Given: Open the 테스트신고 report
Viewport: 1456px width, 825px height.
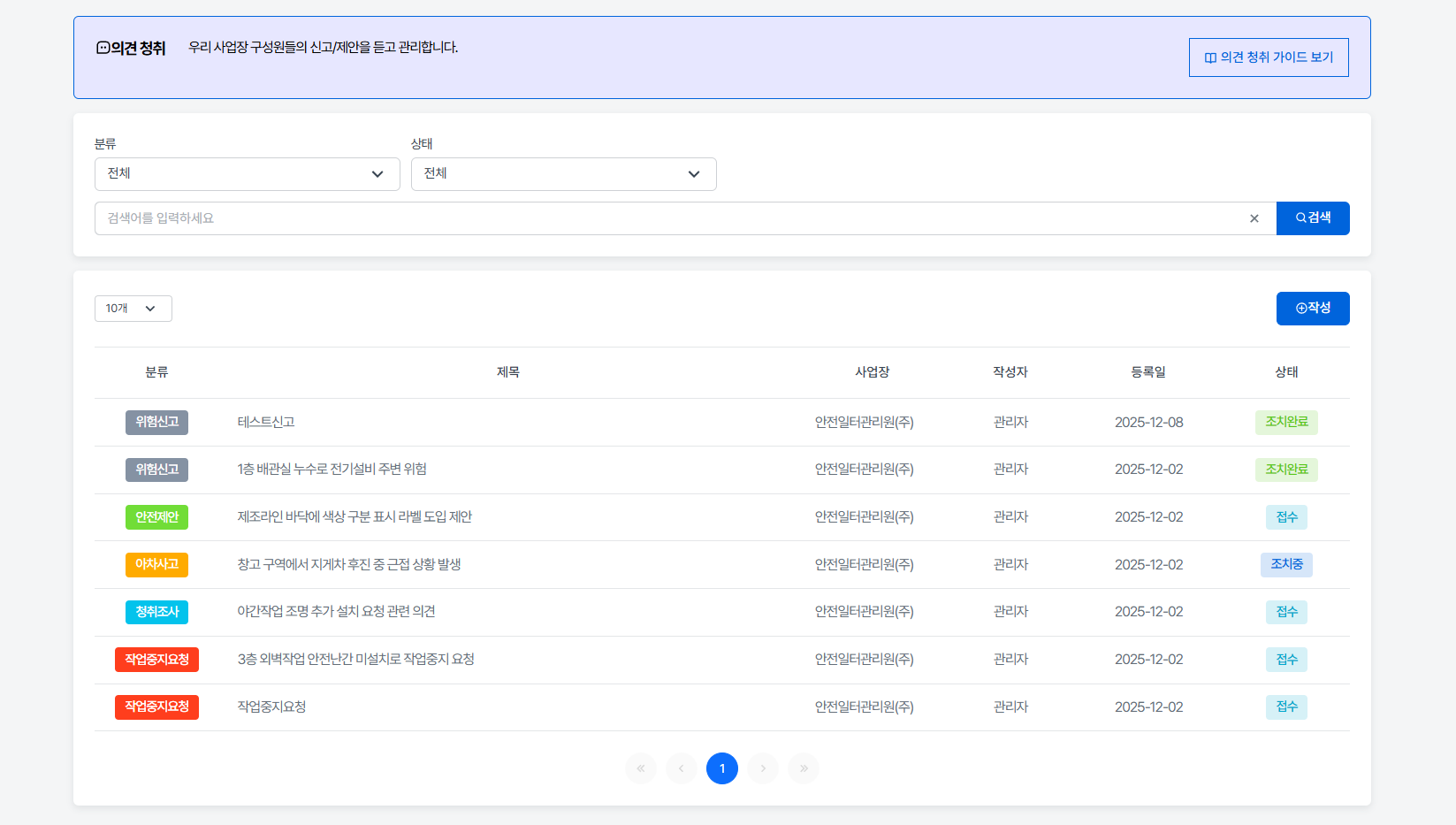Looking at the screenshot, I should click(x=266, y=422).
